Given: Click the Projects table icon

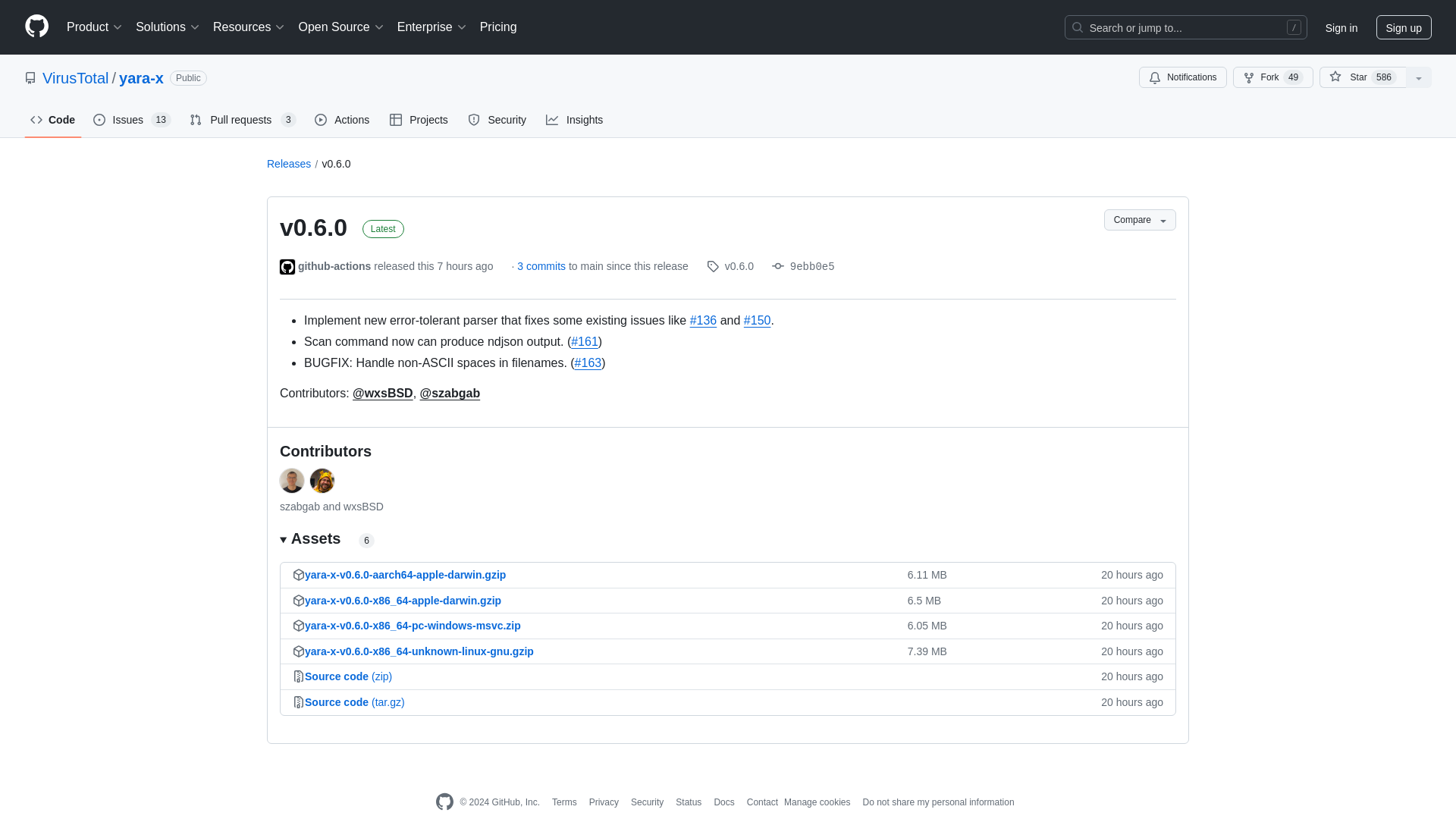Looking at the screenshot, I should pos(396,121).
